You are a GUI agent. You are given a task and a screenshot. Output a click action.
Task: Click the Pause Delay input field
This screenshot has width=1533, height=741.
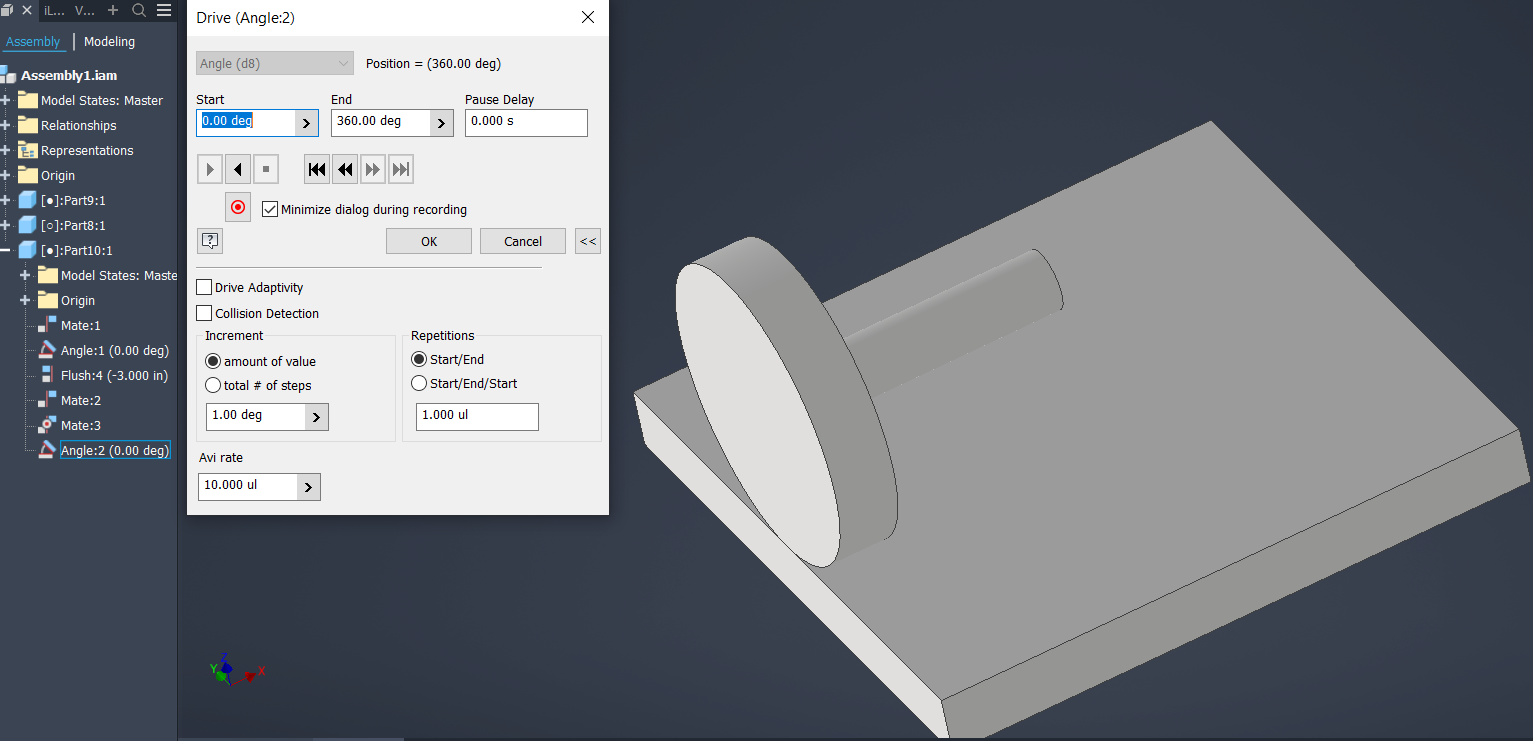pyautogui.click(x=526, y=122)
